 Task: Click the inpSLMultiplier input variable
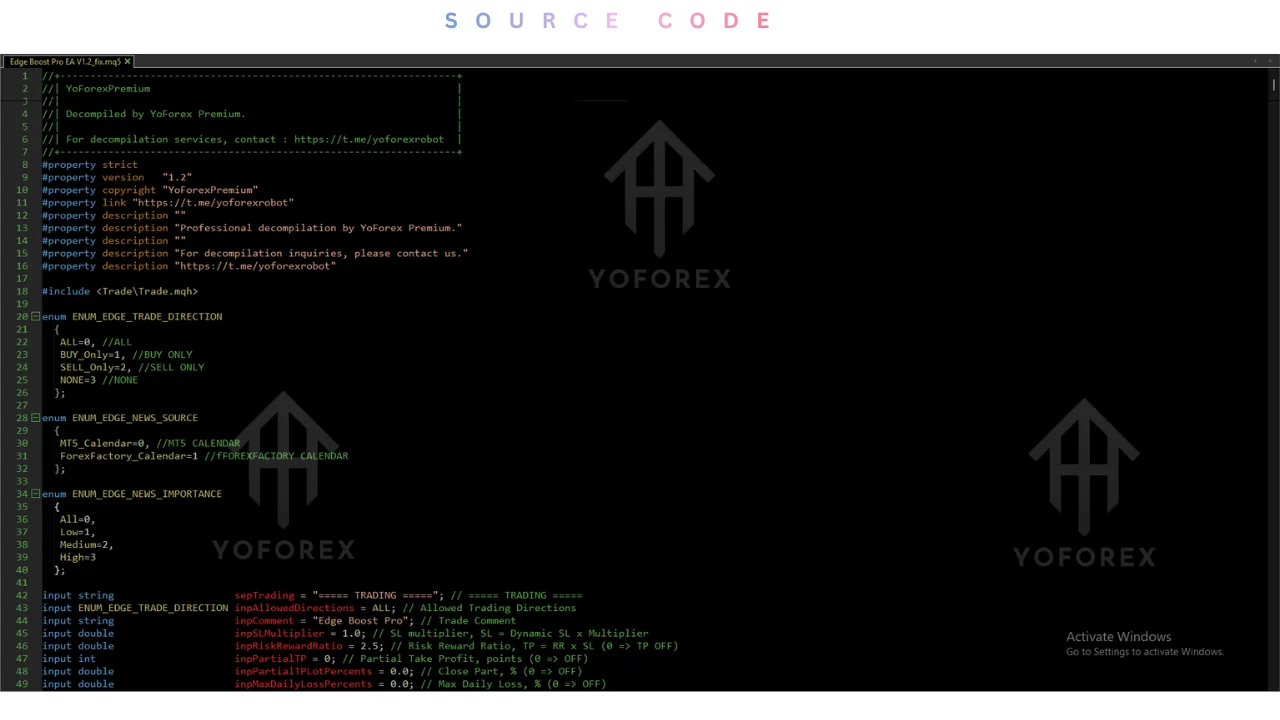279,633
